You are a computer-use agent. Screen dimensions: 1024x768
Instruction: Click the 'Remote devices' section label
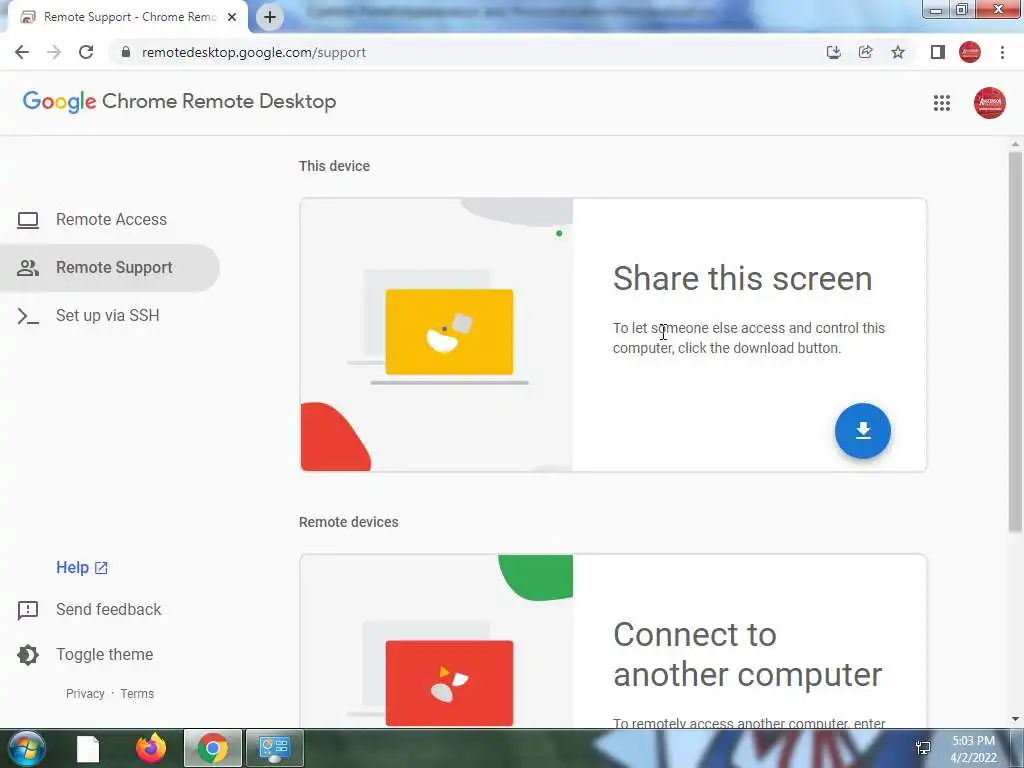(349, 522)
